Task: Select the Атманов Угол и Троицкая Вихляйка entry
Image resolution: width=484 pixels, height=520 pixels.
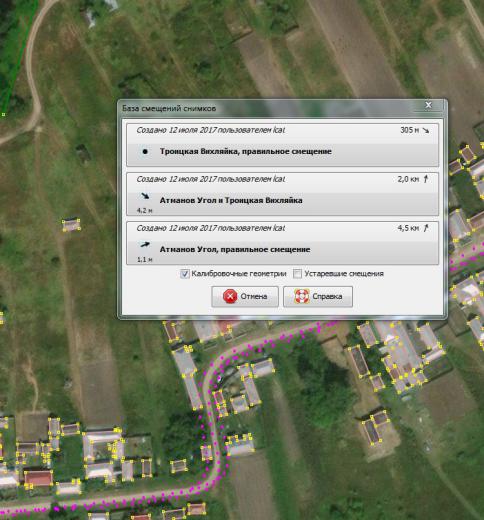Action: (282, 194)
